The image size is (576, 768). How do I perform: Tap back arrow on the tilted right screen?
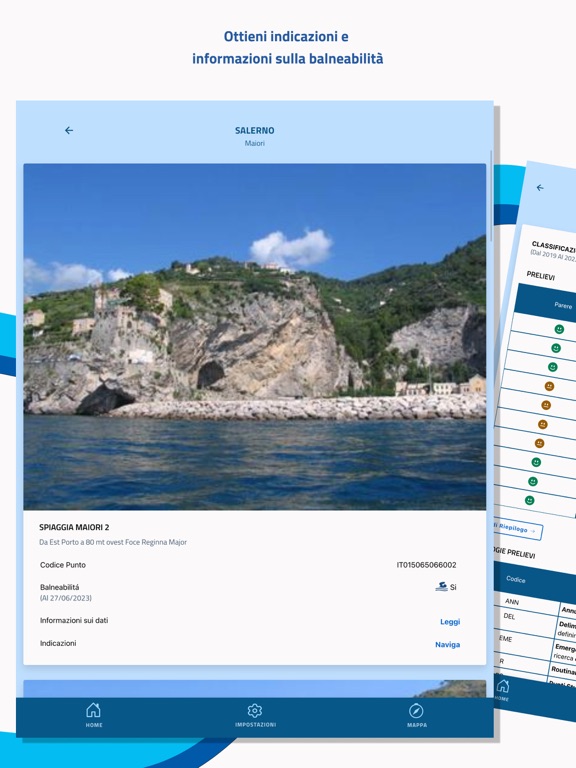point(540,188)
